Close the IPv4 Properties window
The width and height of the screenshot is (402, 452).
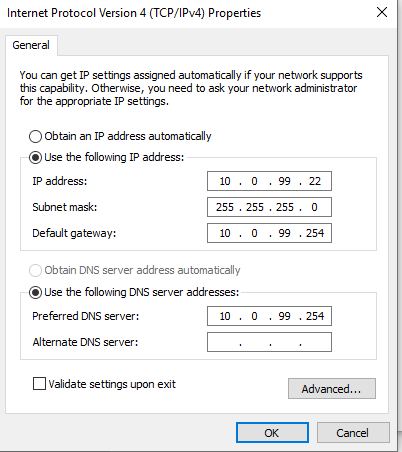pos(382,12)
